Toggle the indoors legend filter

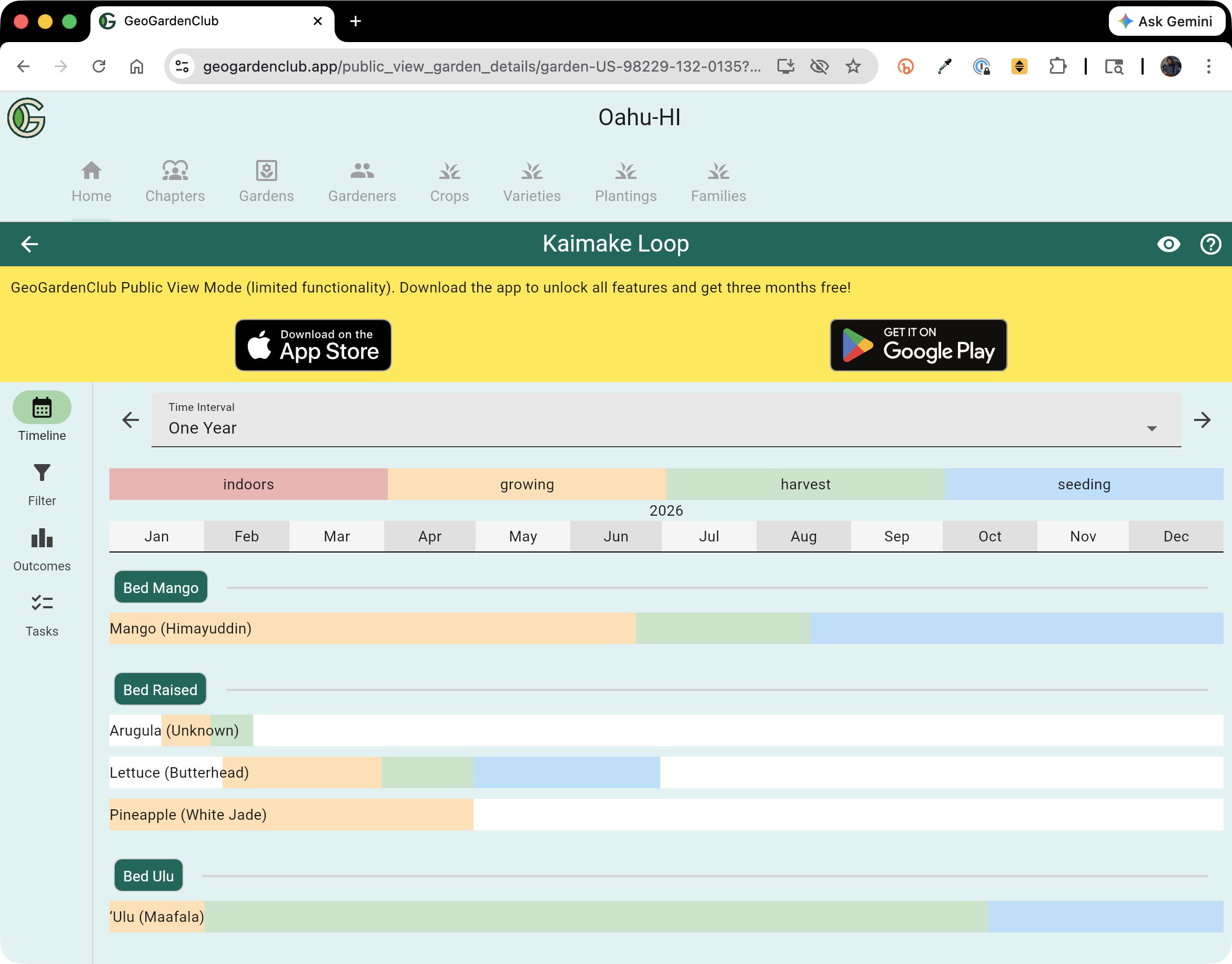(248, 484)
